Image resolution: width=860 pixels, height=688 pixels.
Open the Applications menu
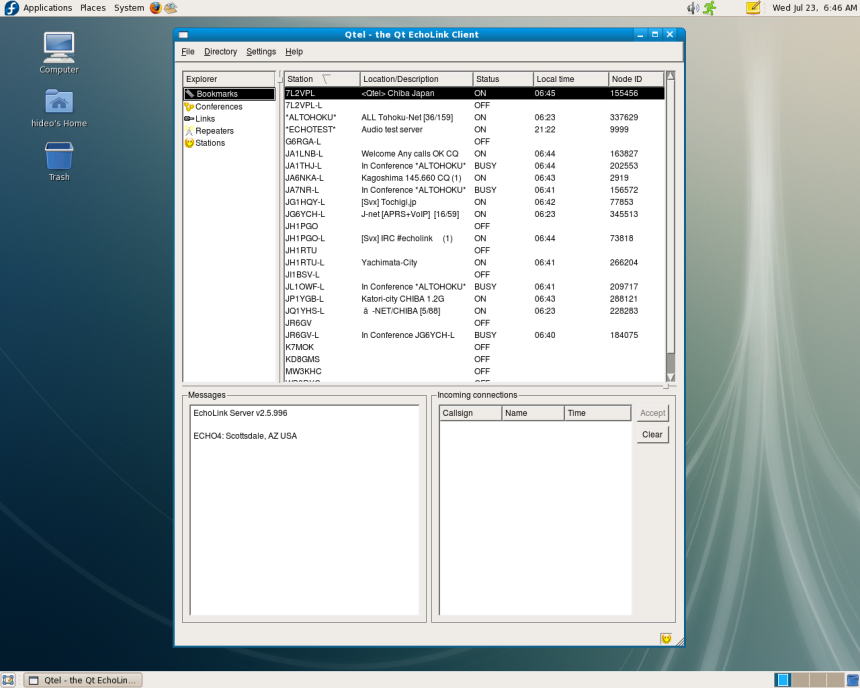coord(48,8)
